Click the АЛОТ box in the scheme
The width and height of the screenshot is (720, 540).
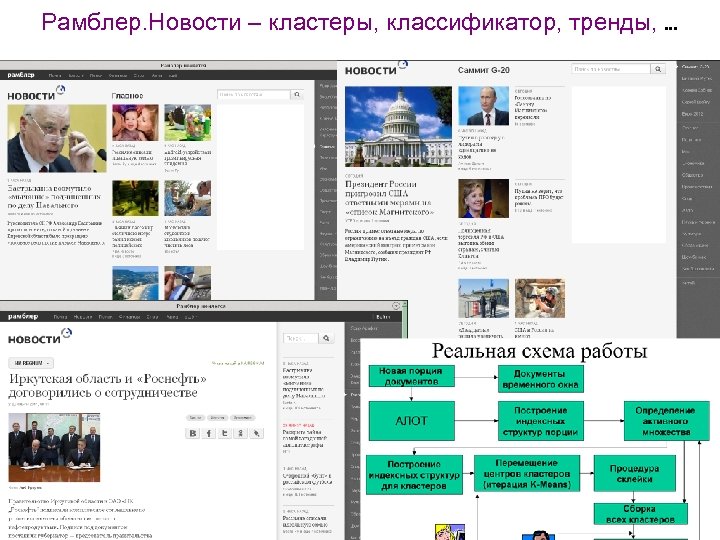(411, 421)
